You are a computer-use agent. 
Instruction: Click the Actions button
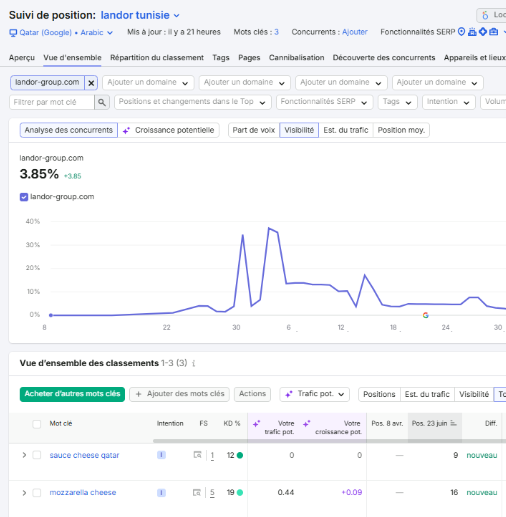(x=252, y=394)
